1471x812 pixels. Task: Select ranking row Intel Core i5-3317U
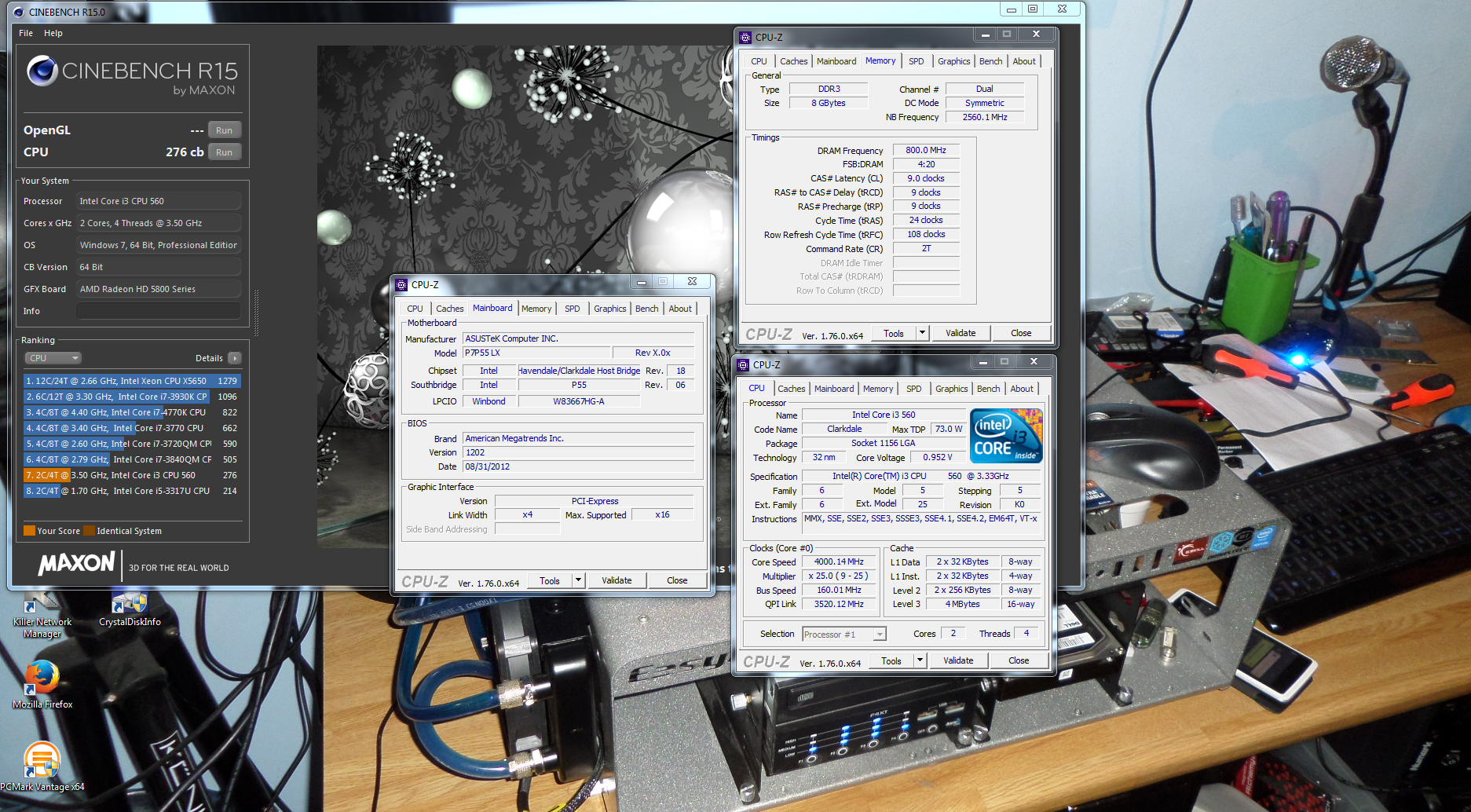click(x=132, y=491)
